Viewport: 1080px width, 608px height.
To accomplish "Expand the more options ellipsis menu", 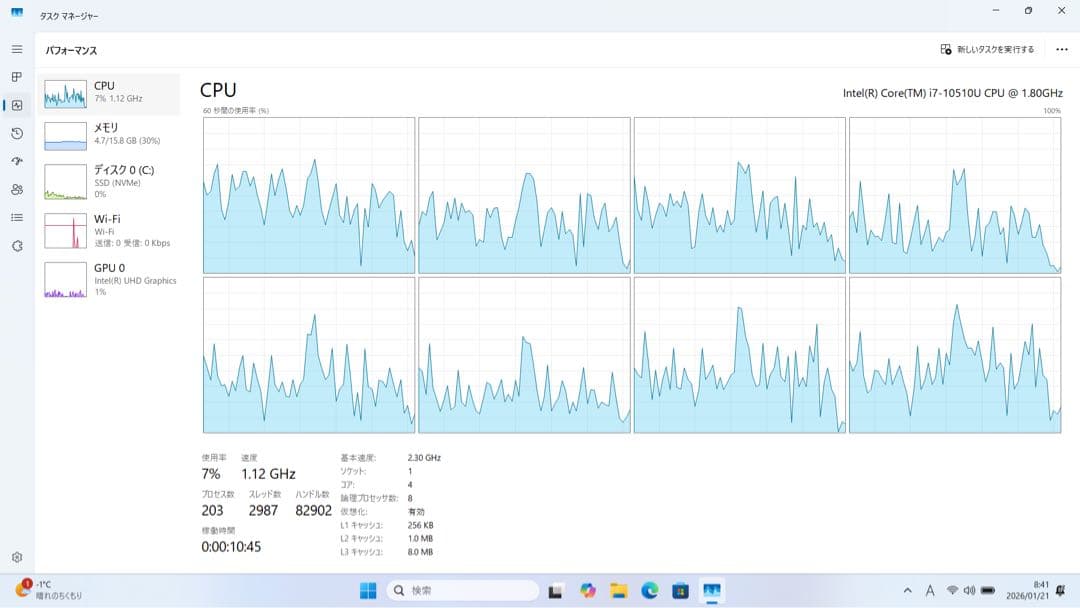I will (x=1062, y=48).
